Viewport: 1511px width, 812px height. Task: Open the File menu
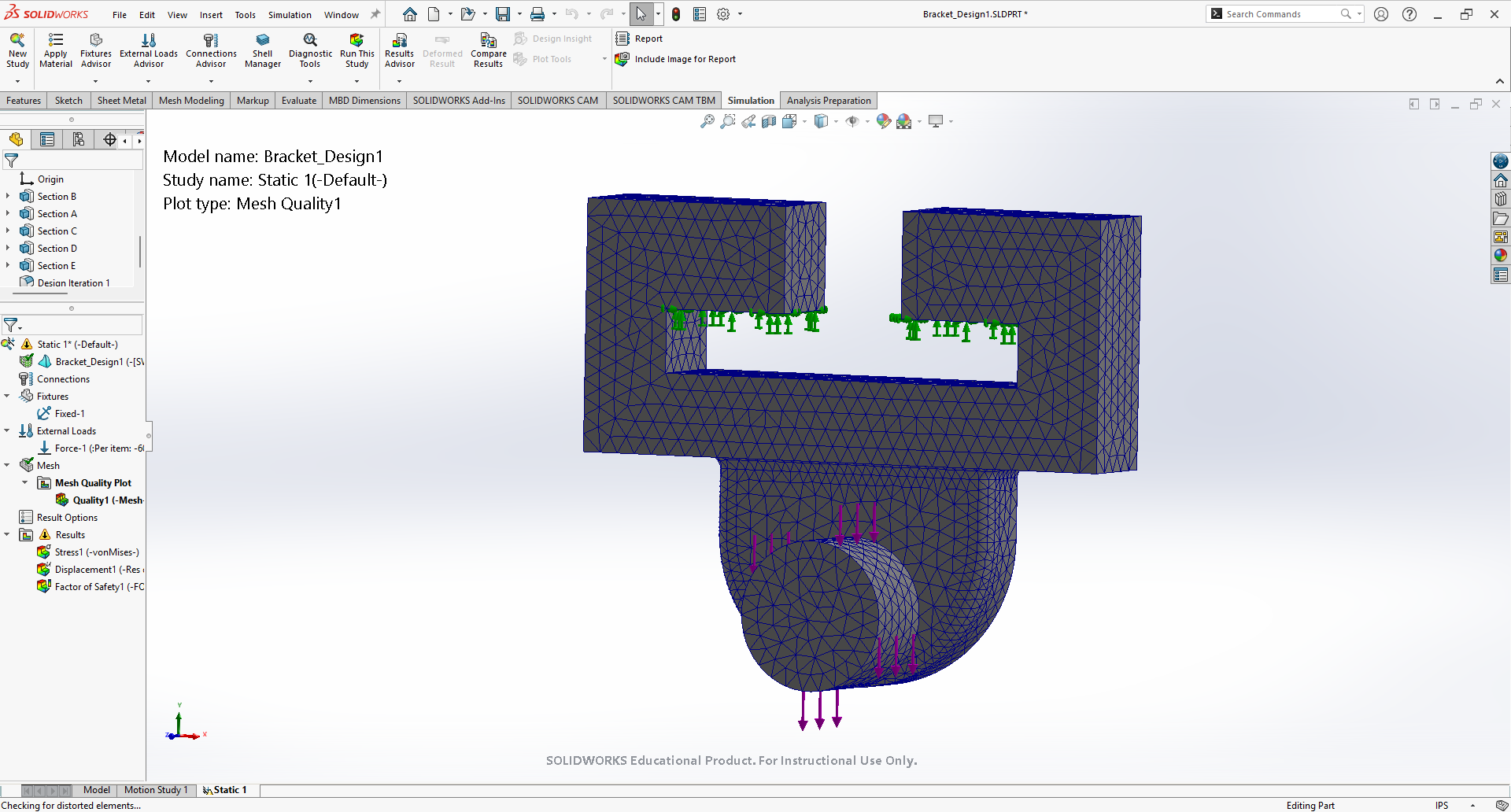point(120,15)
